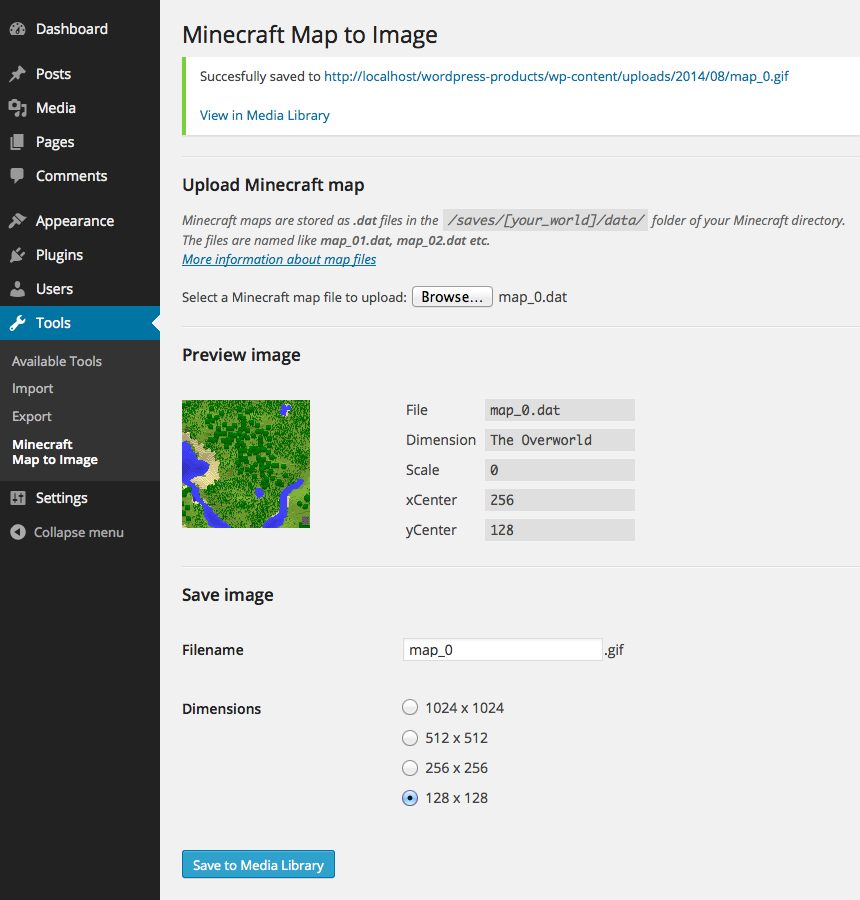Open the saved map_0.gif URL link

(x=556, y=76)
